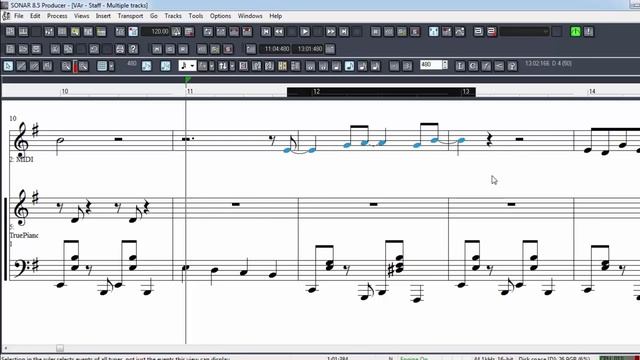
Task: Click the red ACT learn icon
Action: (491, 31)
